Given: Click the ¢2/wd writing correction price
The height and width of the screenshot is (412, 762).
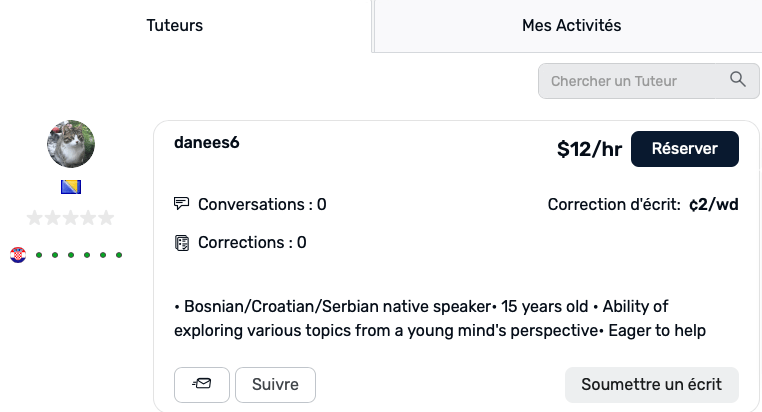Looking at the screenshot, I should click(714, 205).
